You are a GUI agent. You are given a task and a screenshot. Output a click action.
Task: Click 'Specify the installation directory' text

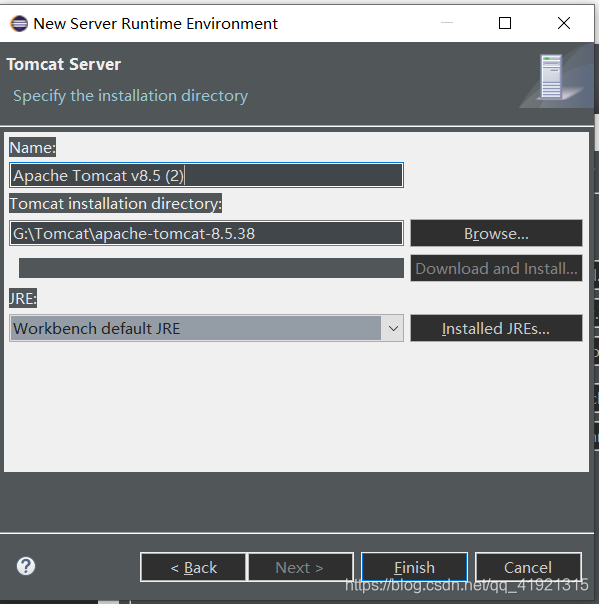[131, 96]
